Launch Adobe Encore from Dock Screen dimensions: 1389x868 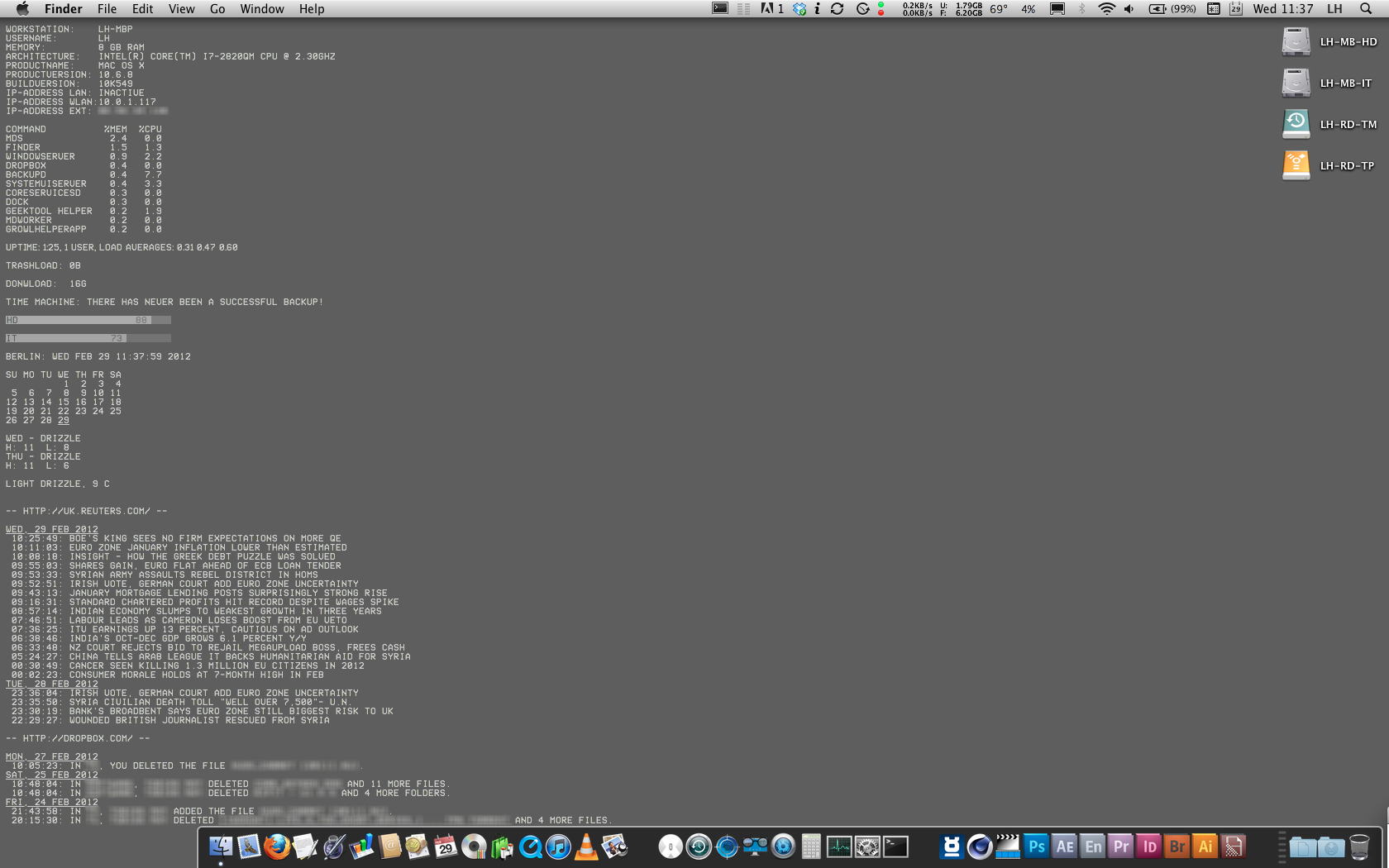(x=1092, y=847)
